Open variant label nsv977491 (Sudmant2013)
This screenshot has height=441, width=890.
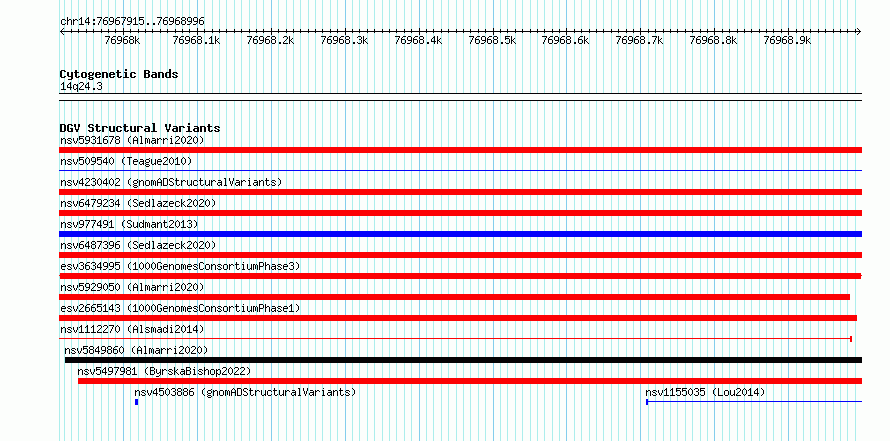pos(129,224)
